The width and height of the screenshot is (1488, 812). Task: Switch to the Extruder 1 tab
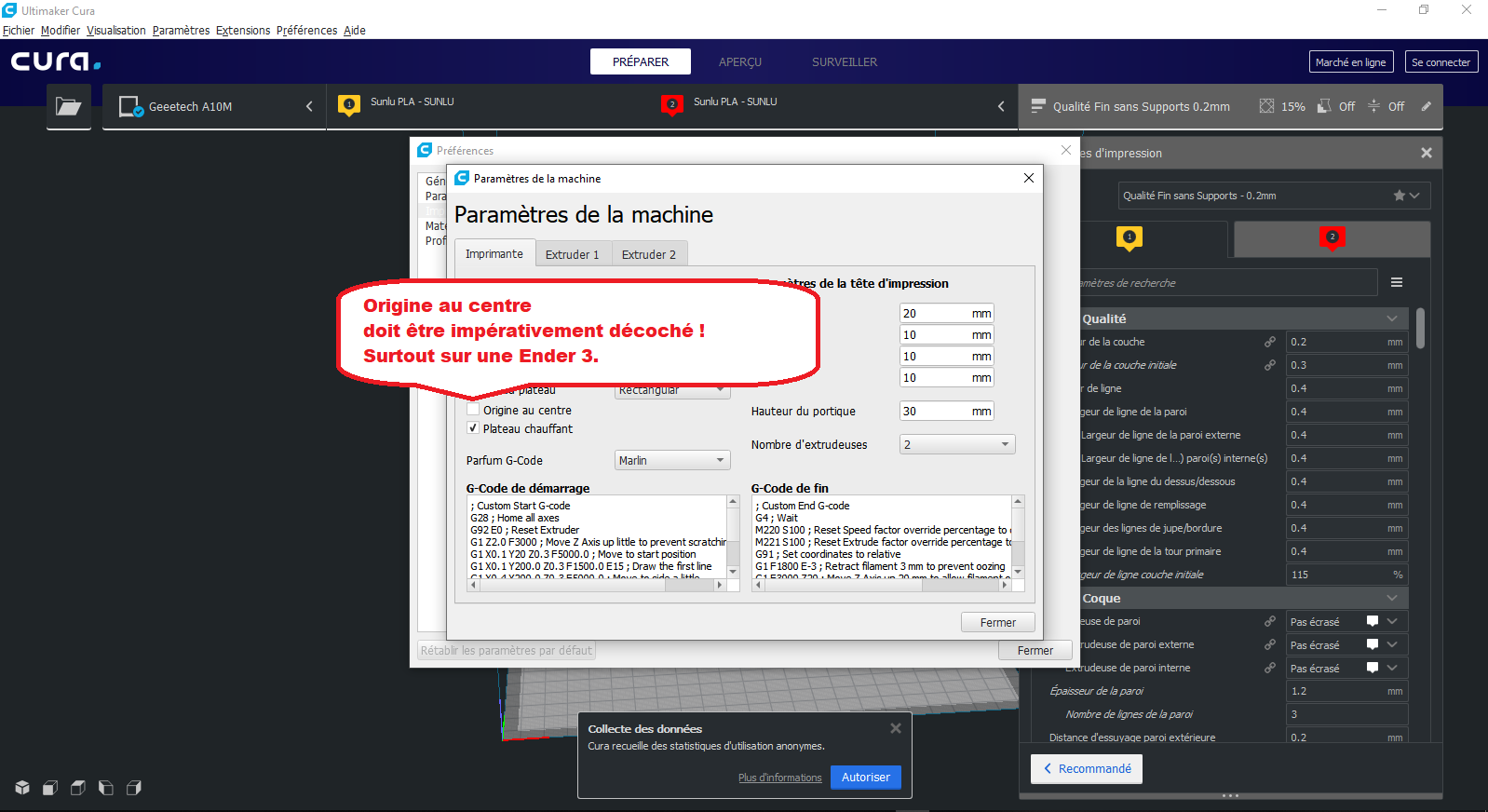573,254
